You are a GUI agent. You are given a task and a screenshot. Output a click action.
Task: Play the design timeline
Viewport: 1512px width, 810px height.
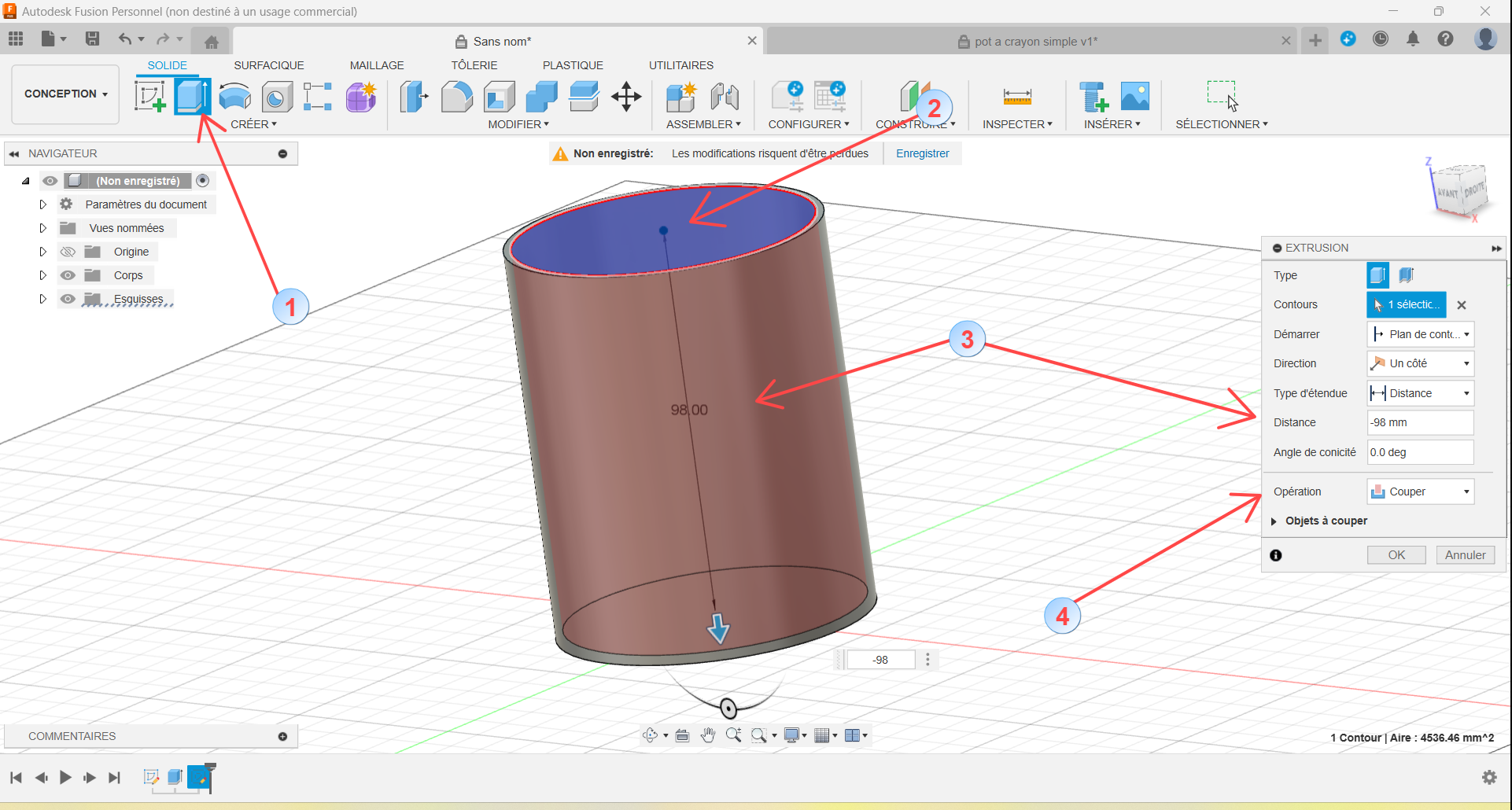65,778
